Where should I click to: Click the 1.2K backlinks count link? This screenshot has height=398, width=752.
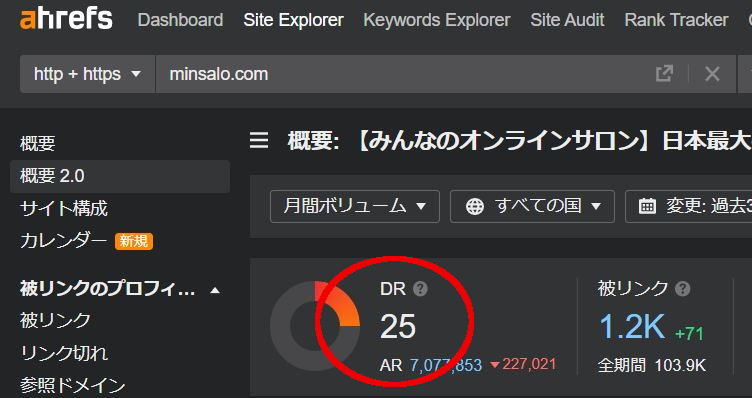(632, 327)
